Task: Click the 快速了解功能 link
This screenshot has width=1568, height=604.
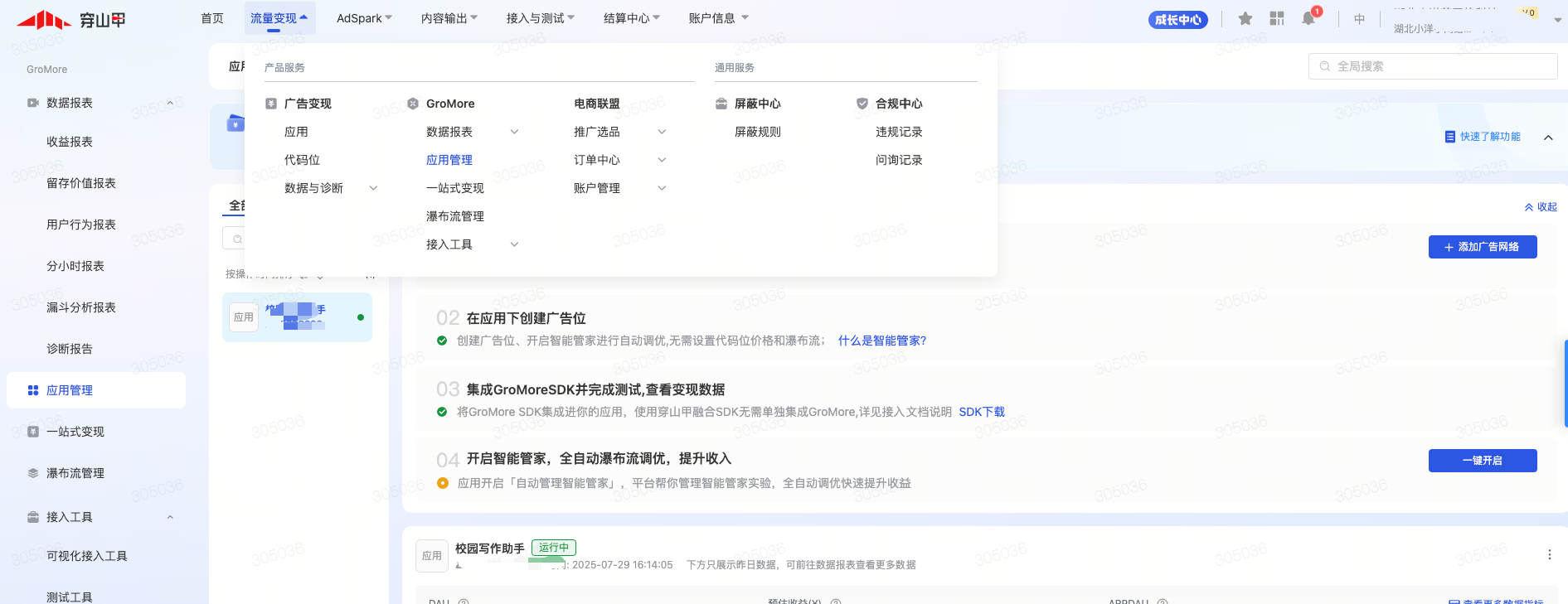Action: 1490,137
